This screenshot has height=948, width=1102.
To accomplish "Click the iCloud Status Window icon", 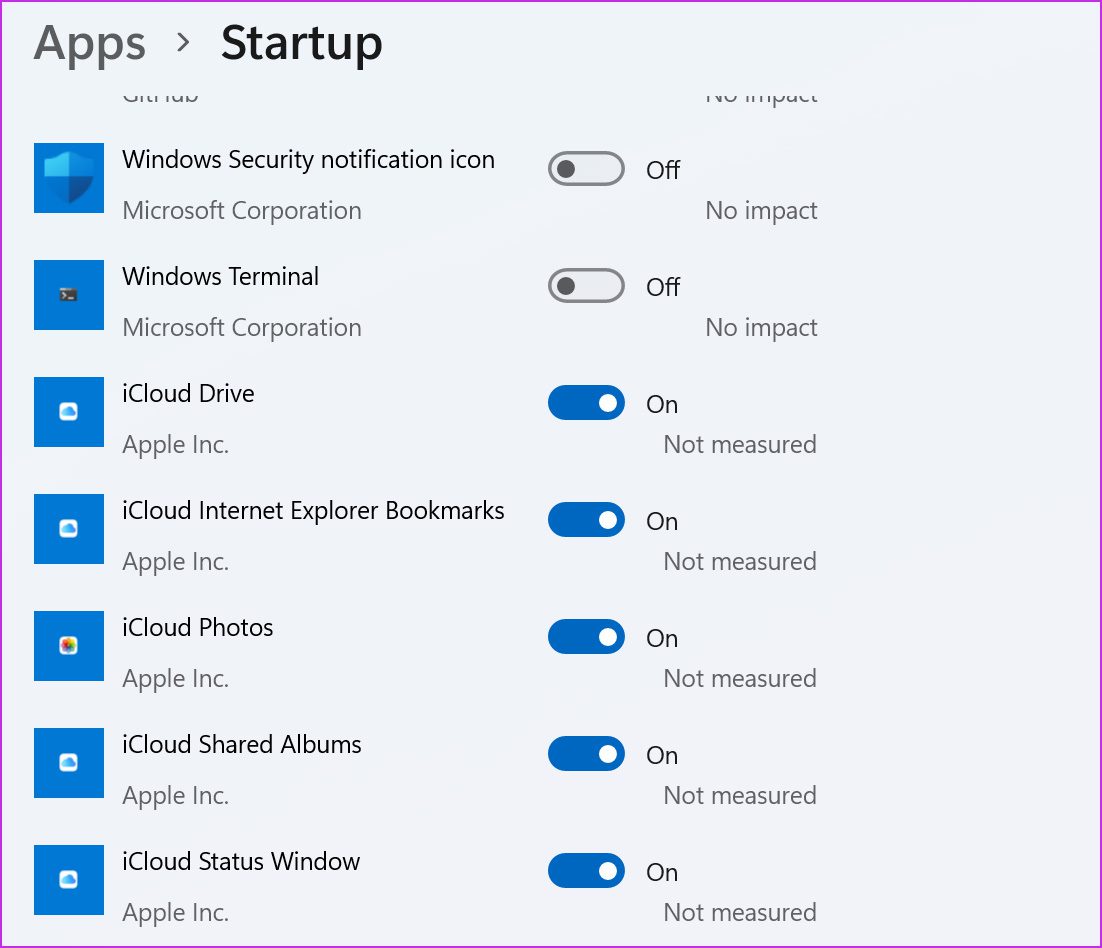I will click(x=69, y=880).
